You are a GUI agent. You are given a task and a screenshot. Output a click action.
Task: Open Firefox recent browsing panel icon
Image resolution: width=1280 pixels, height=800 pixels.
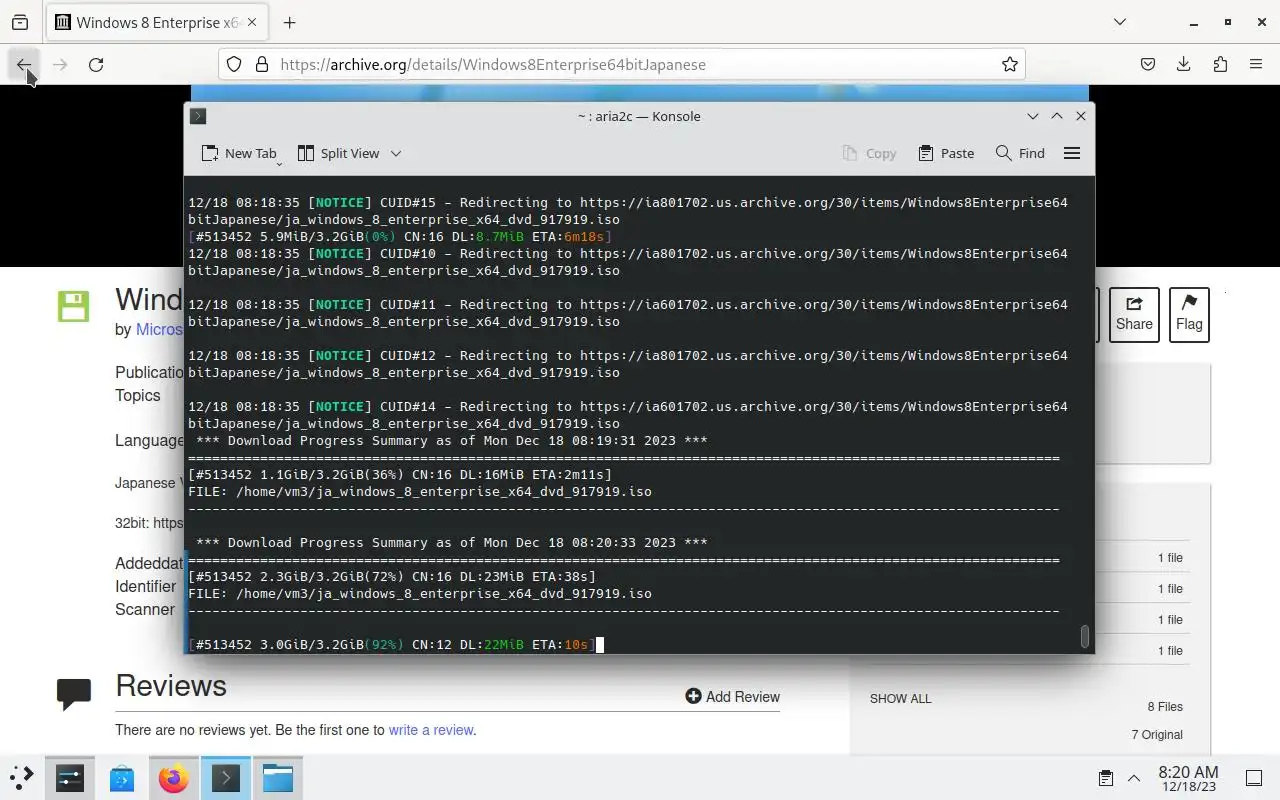tap(20, 22)
